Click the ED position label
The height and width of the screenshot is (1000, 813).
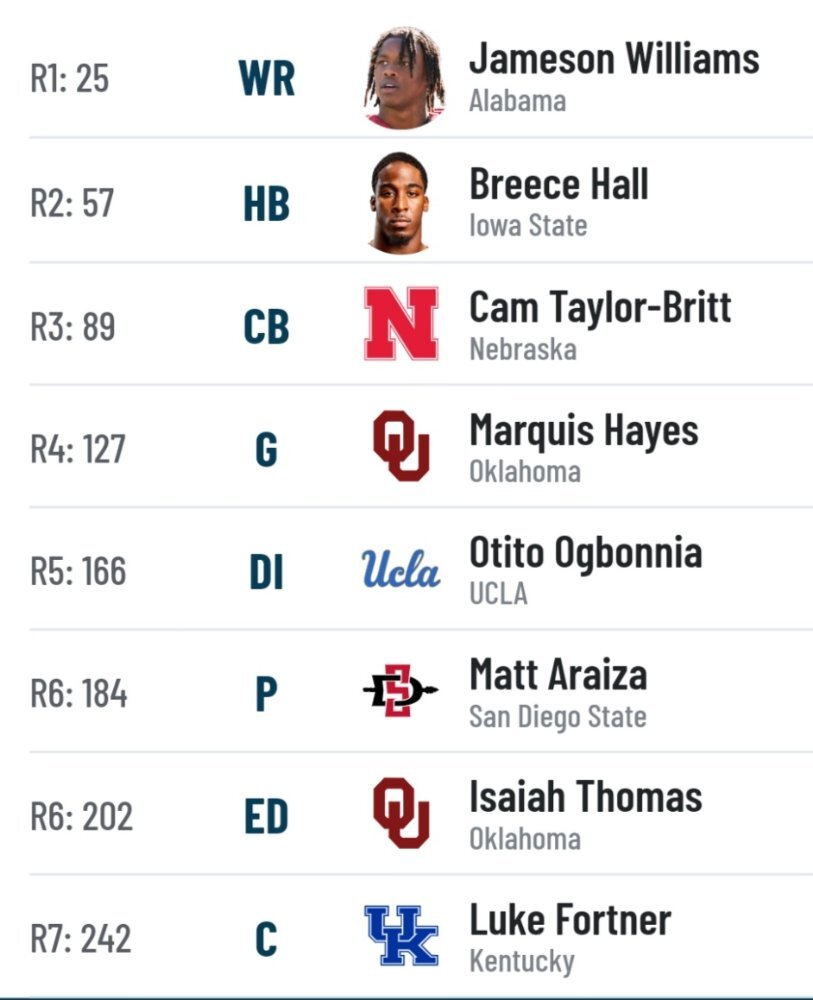click(267, 816)
